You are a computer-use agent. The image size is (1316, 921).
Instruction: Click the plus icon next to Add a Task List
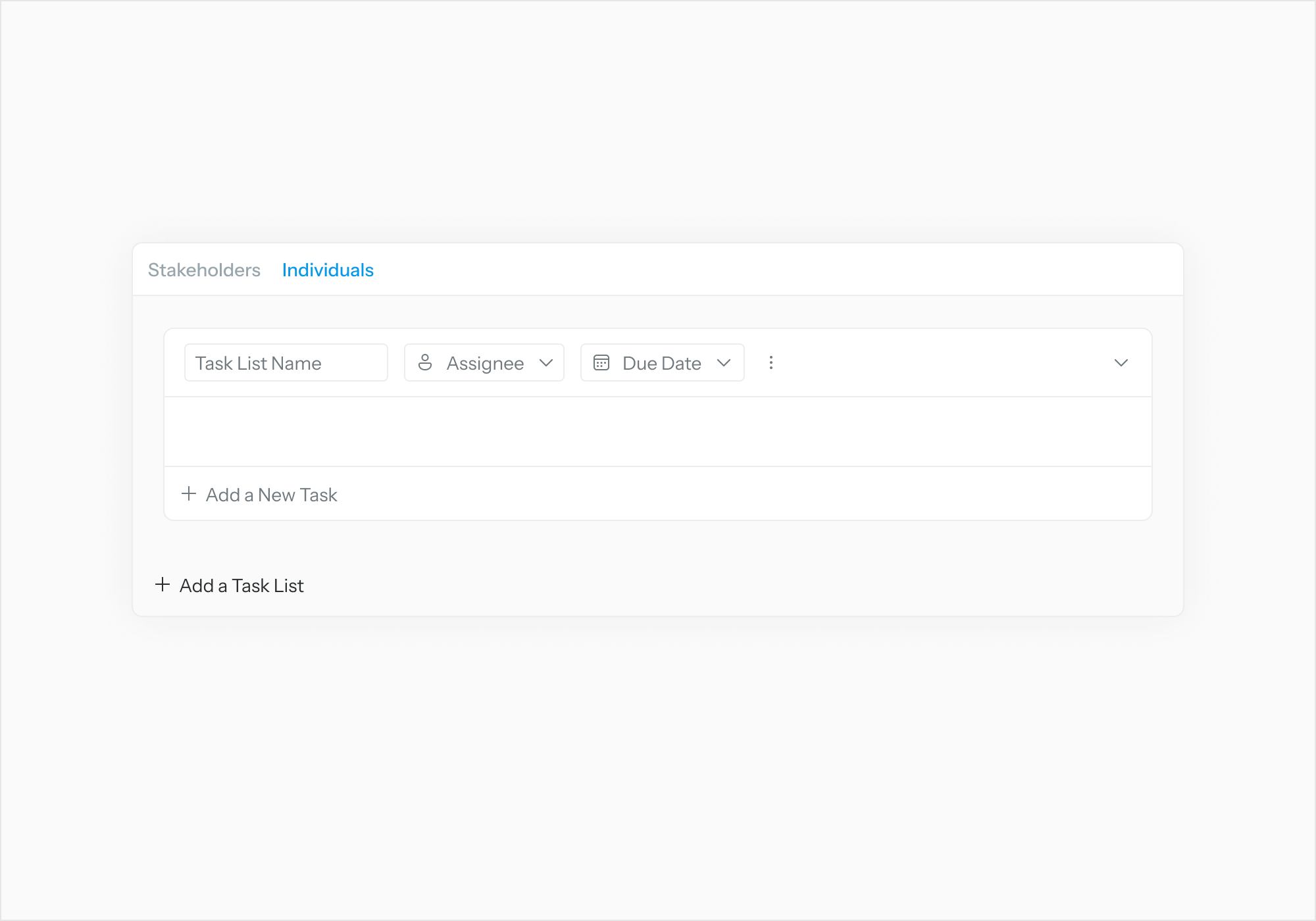163,585
